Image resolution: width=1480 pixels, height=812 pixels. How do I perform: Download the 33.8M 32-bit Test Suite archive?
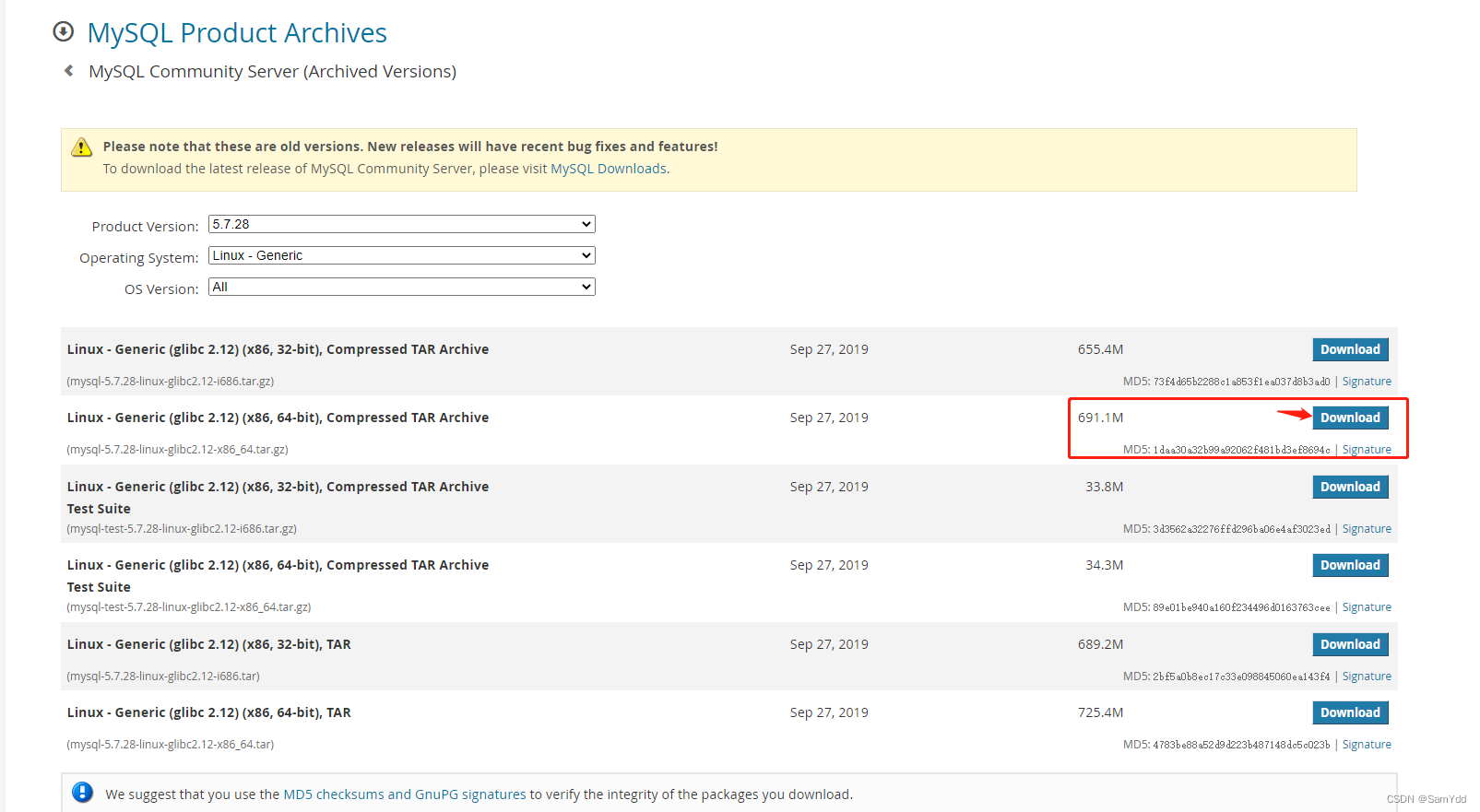(x=1350, y=487)
